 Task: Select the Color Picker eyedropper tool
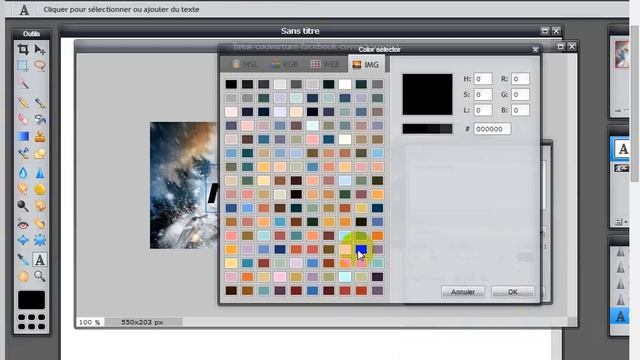point(23,259)
